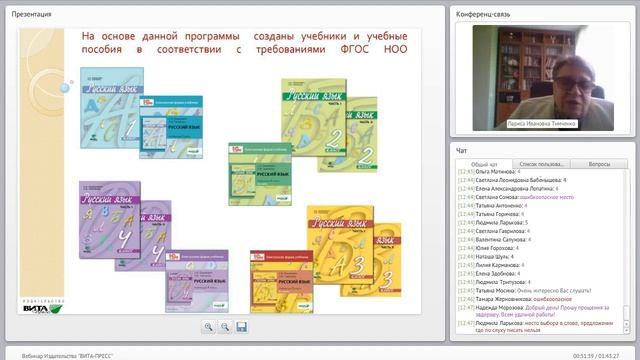Click Валентина Сапунова's chat message

[494, 240]
